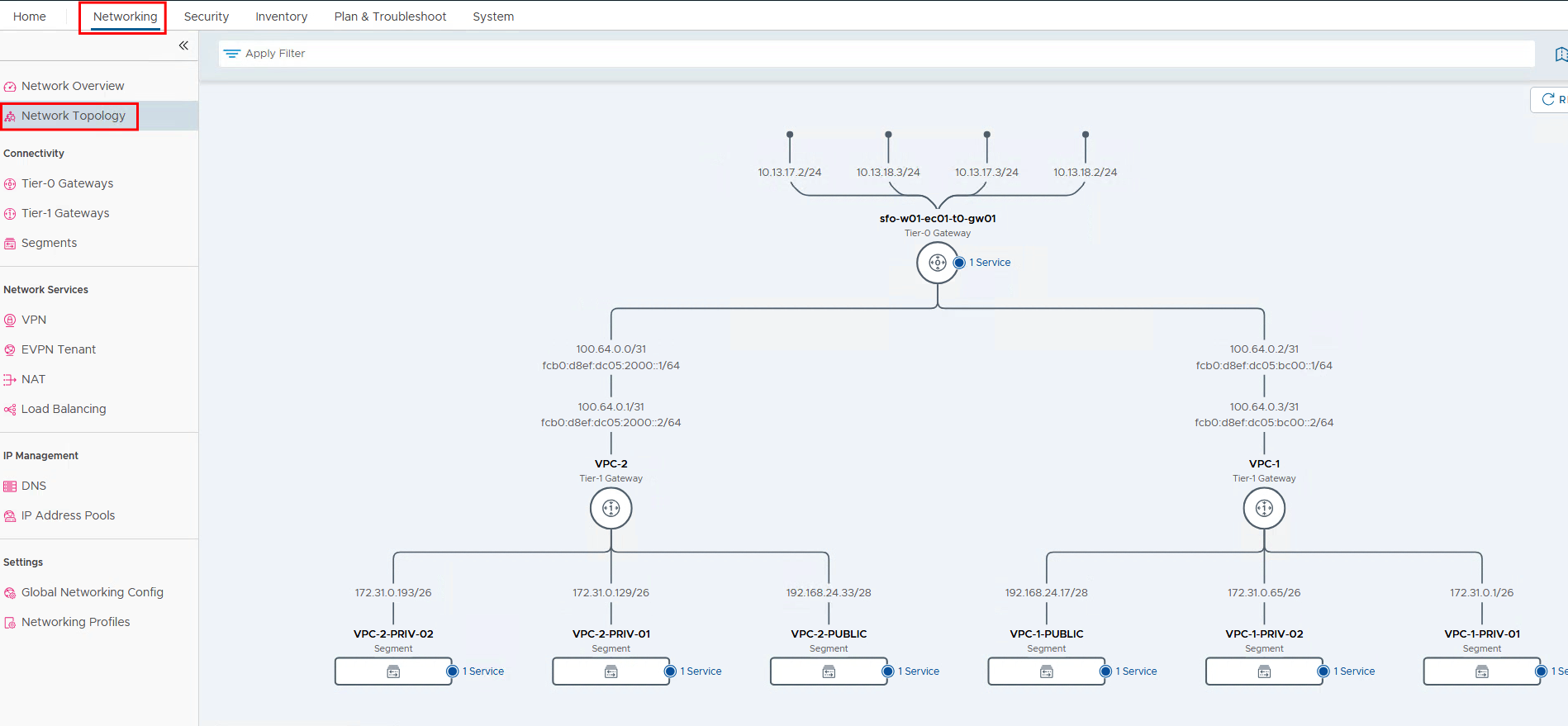Click the Tier-0 Gateway router icon
The width and height of the screenshot is (1568, 726).
point(937,263)
